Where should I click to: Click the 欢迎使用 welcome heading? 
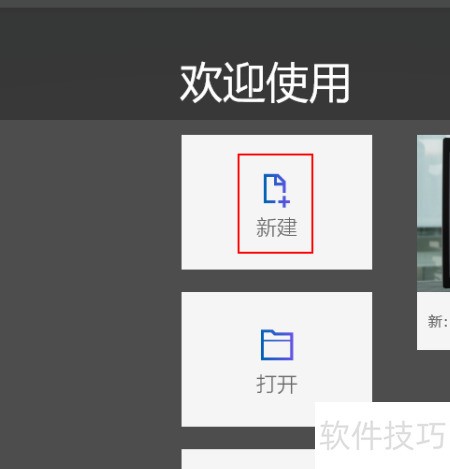[265, 83]
